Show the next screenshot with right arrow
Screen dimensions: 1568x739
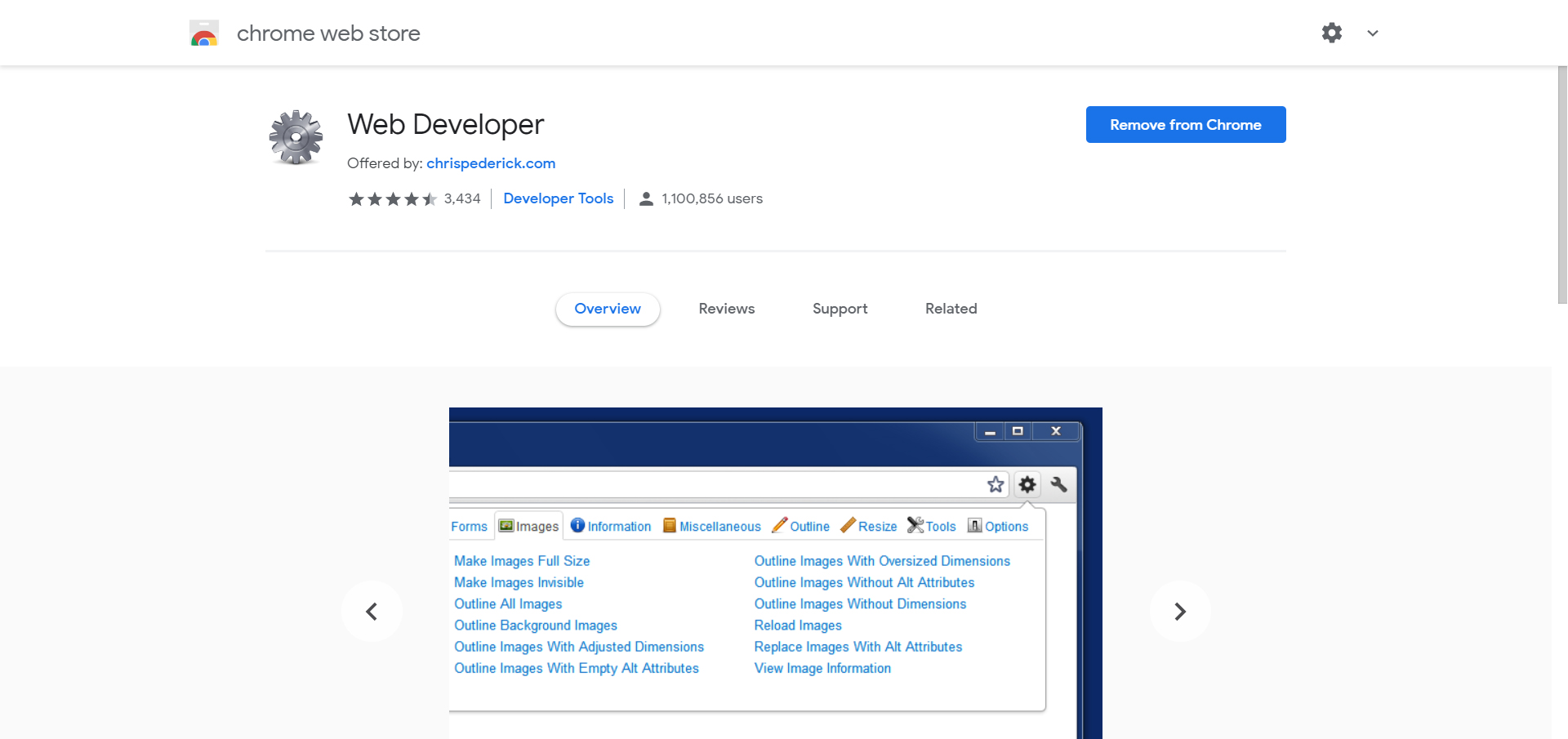click(1179, 612)
